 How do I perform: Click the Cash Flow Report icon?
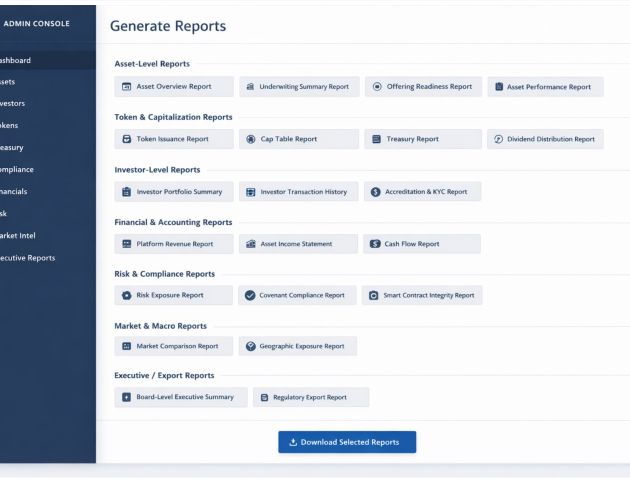[x=375, y=243]
